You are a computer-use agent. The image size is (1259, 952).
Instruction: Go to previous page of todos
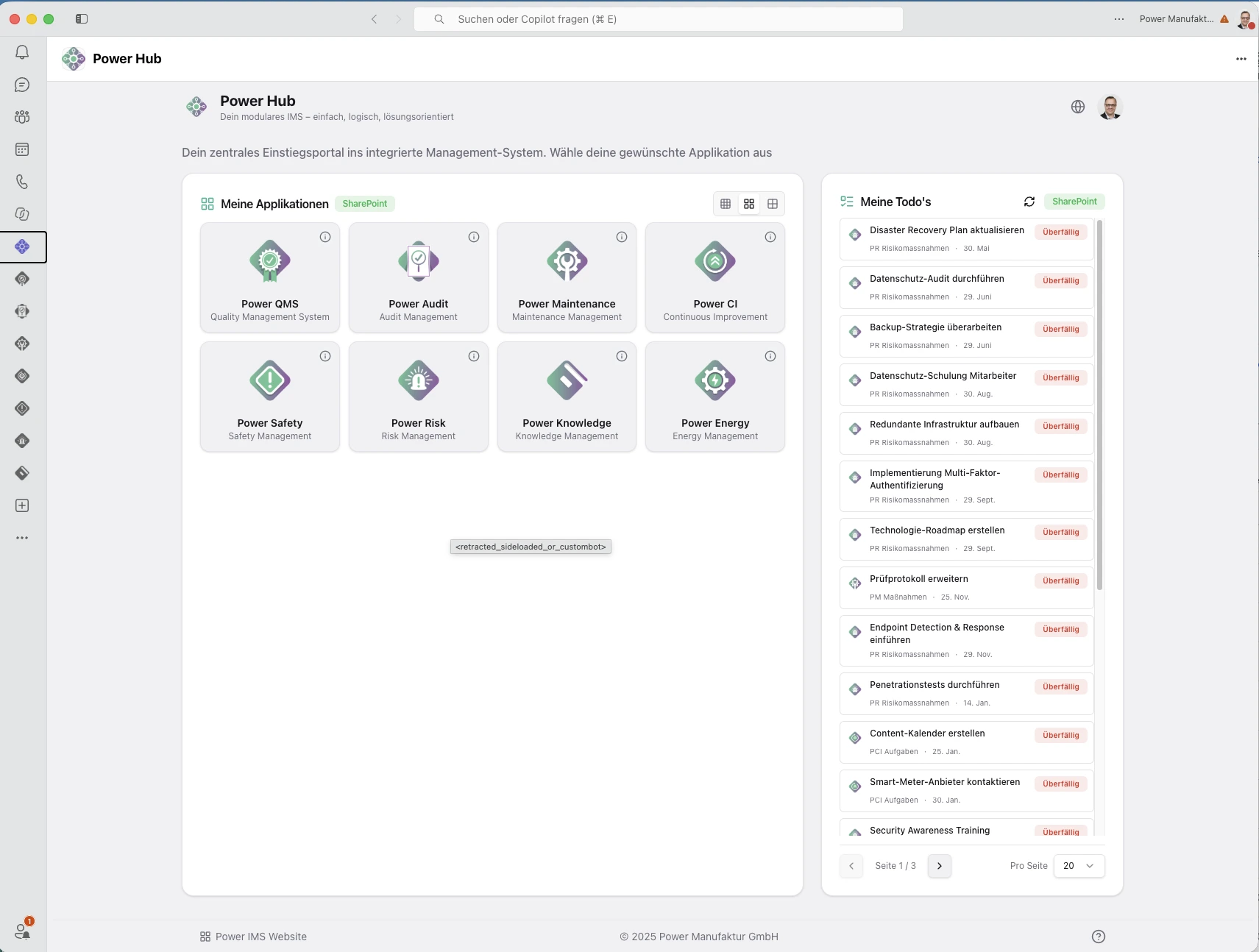(x=851, y=866)
